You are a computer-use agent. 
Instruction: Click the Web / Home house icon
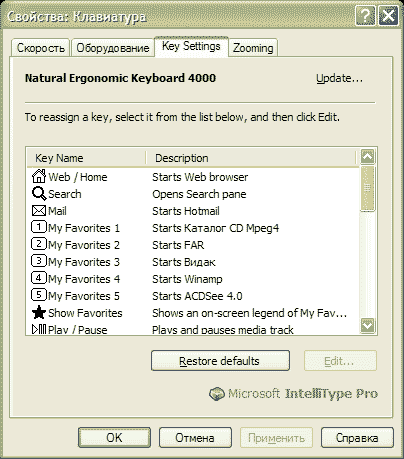coord(39,176)
